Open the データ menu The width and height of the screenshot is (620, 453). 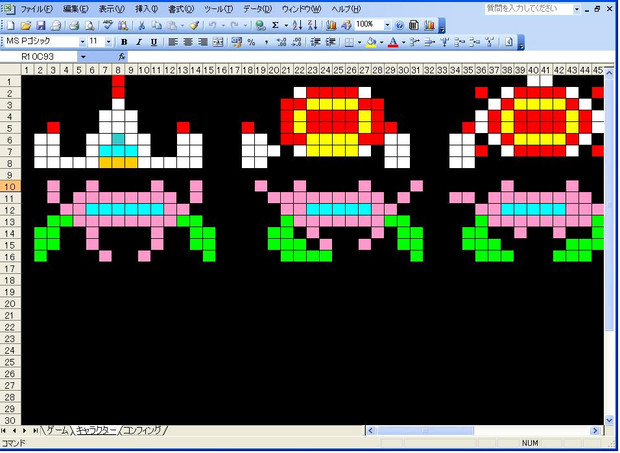[x=257, y=9]
